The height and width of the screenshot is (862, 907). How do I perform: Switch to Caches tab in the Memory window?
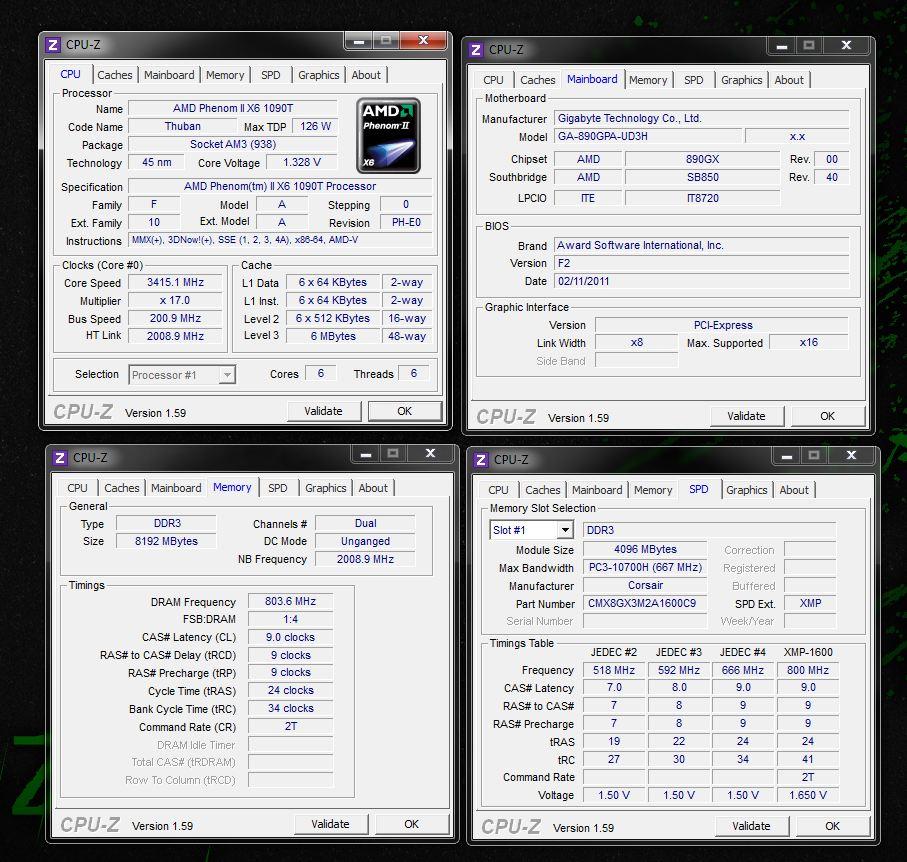(x=121, y=488)
